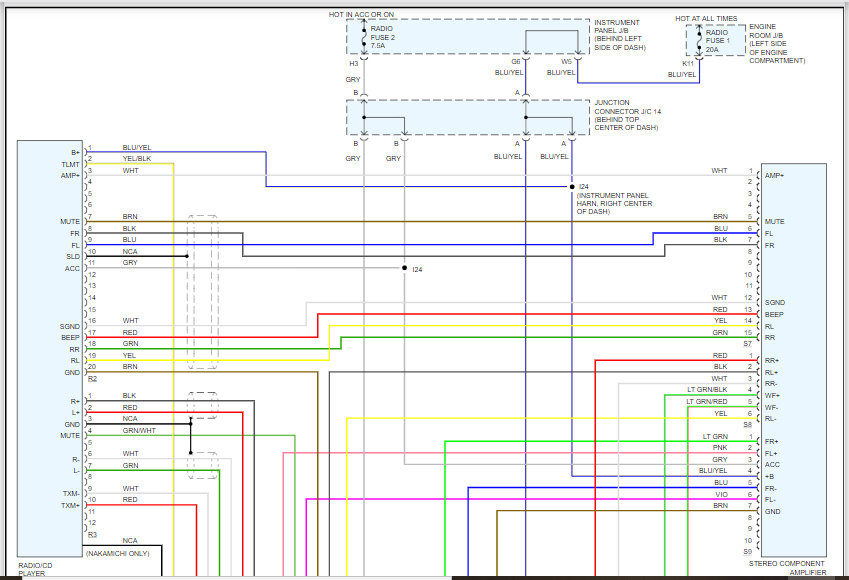Select connector label W5

tap(566, 62)
